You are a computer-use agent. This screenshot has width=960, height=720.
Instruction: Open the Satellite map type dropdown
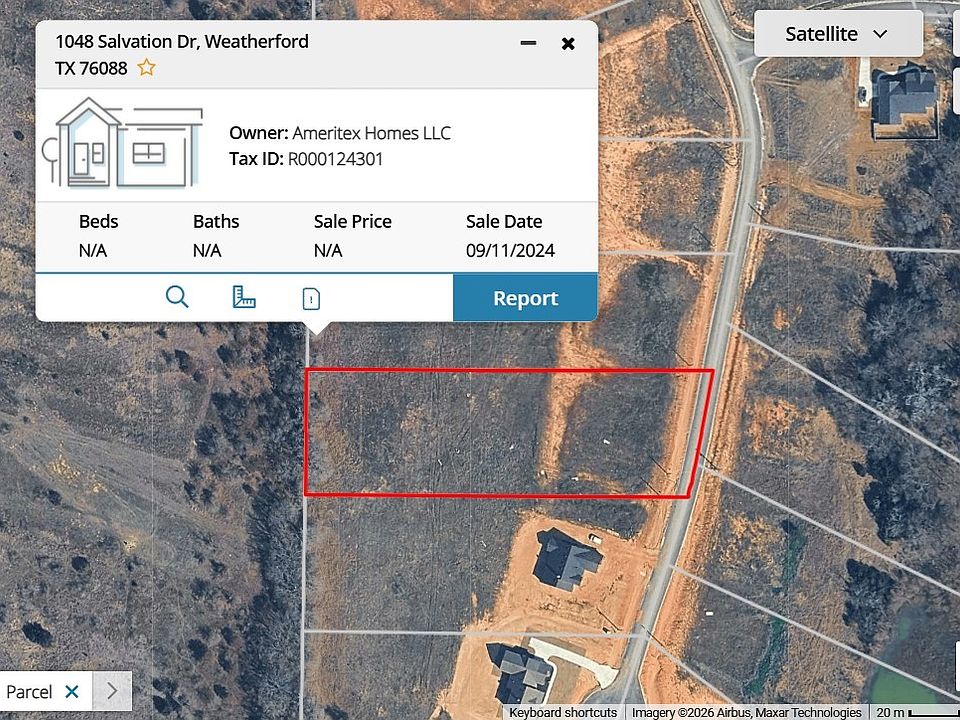click(x=838, y=34)
